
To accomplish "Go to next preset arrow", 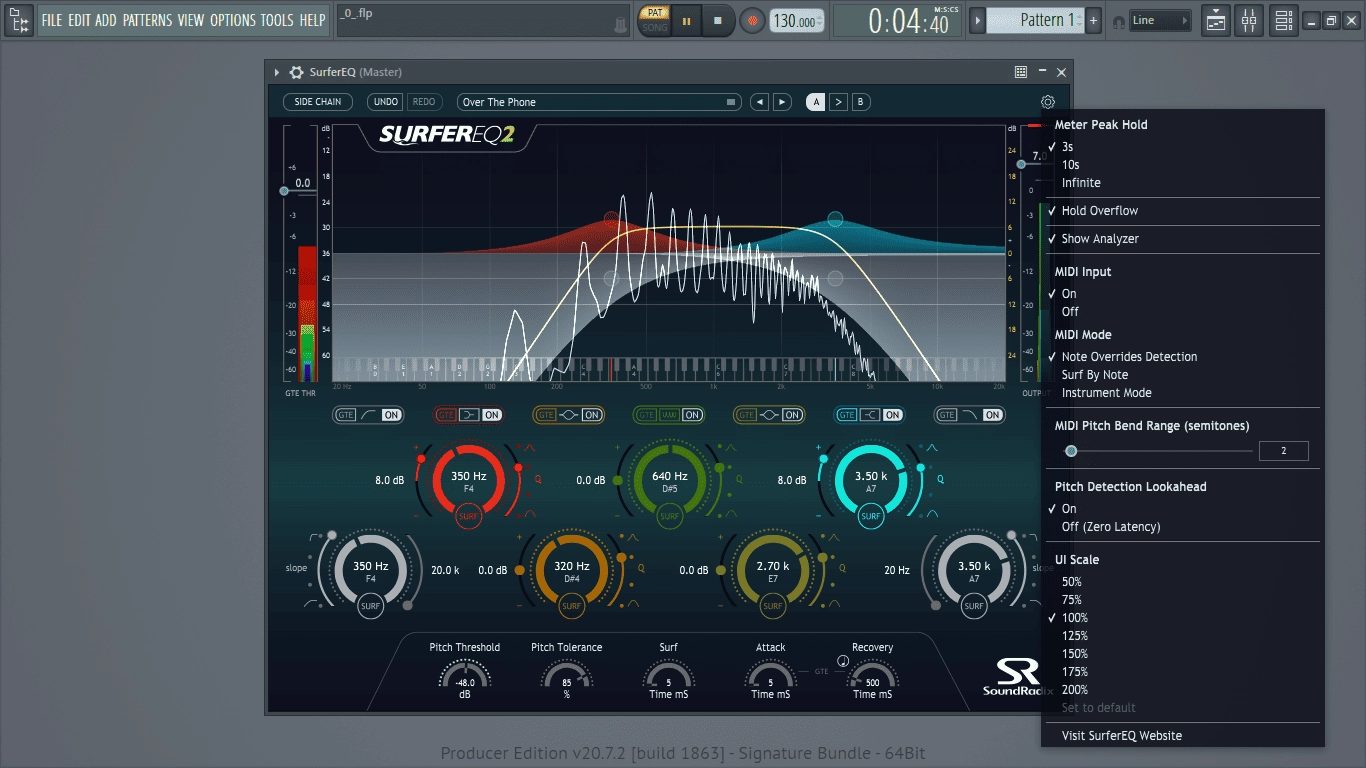I will click(782, 102).
